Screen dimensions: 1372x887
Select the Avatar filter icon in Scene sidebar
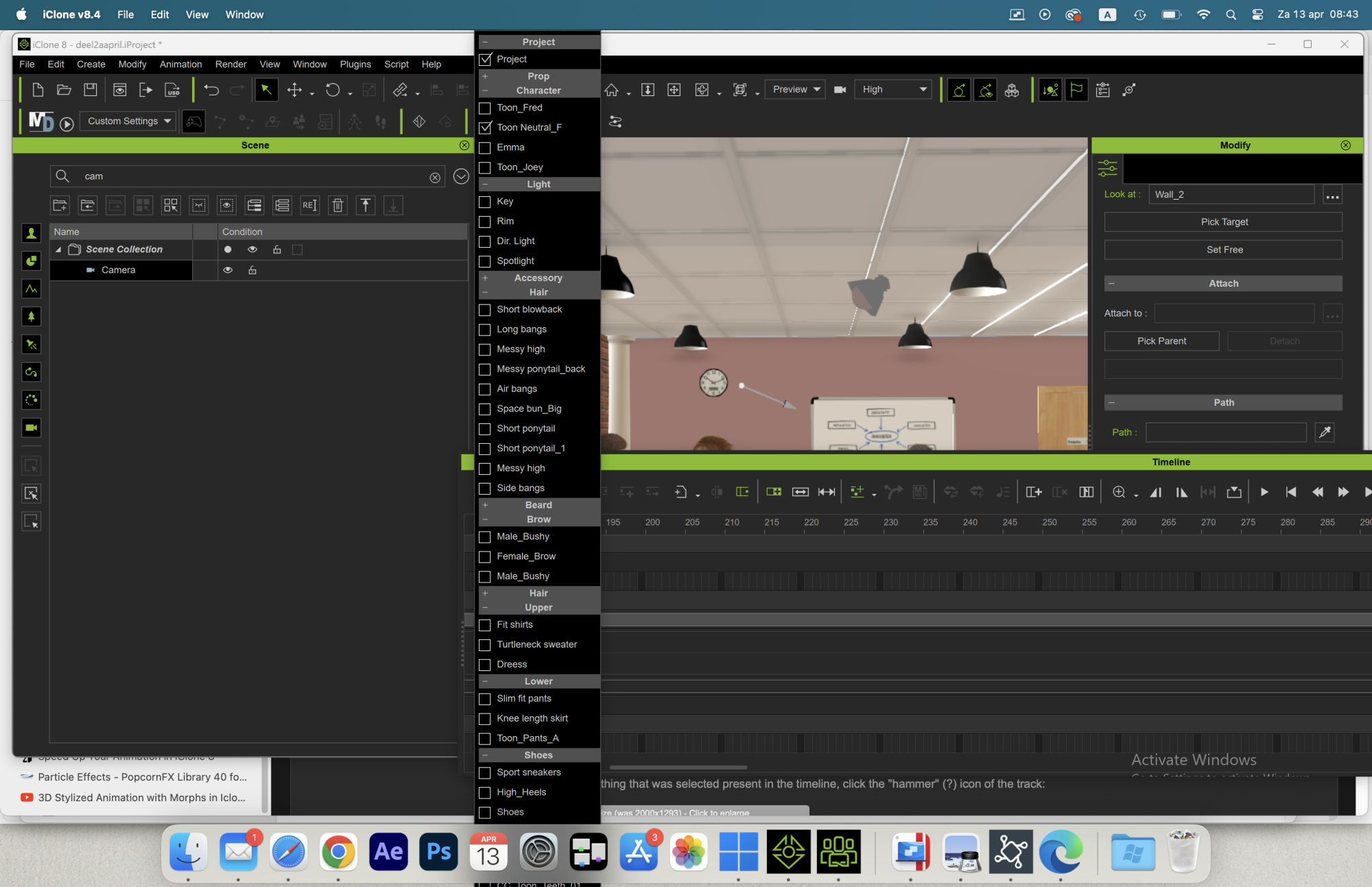pyautogui.click(x=31, y=233)
